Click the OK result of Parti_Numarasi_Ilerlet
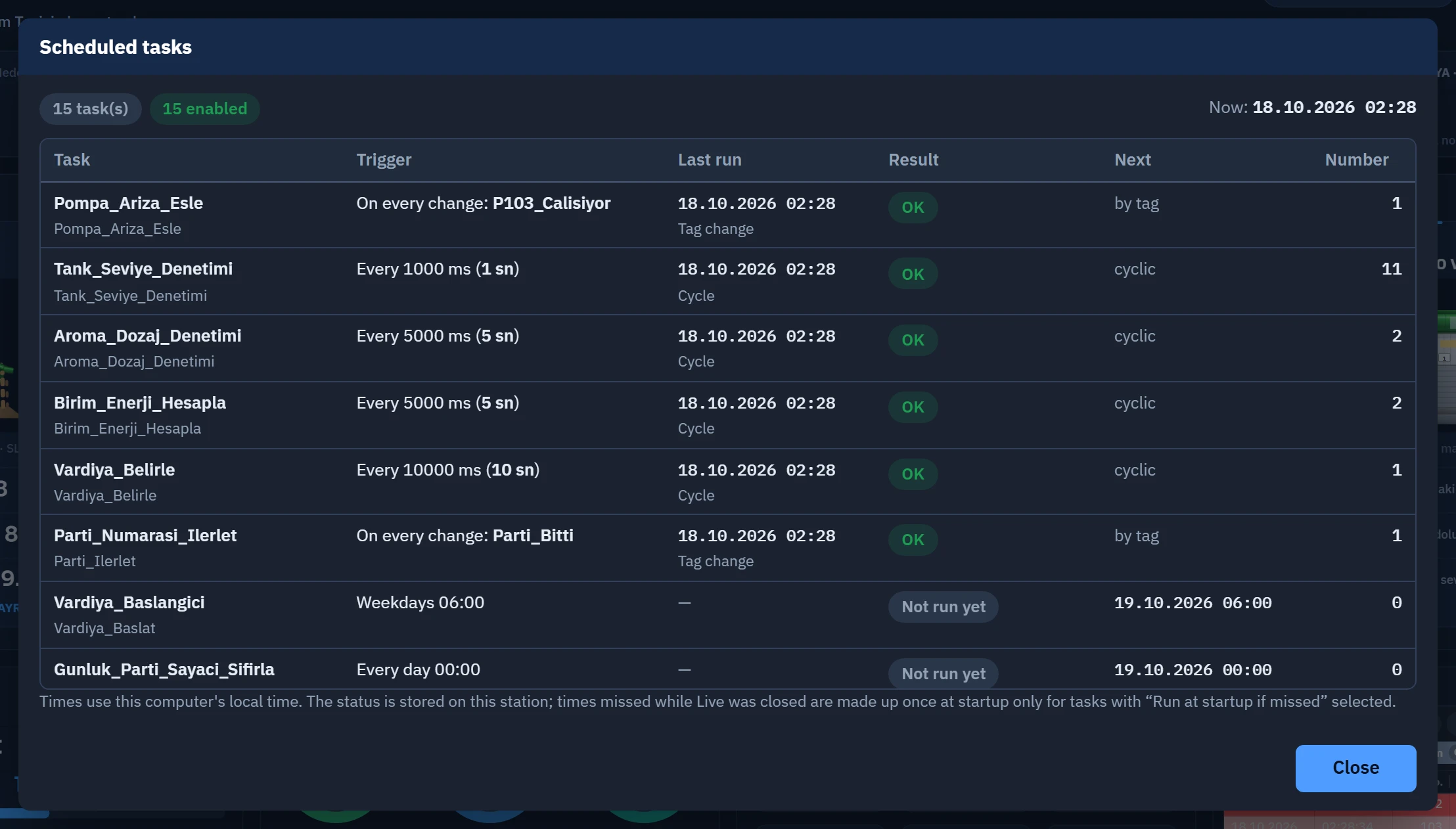This screenshot has width=1456, height=829. (x=913, y=539)
